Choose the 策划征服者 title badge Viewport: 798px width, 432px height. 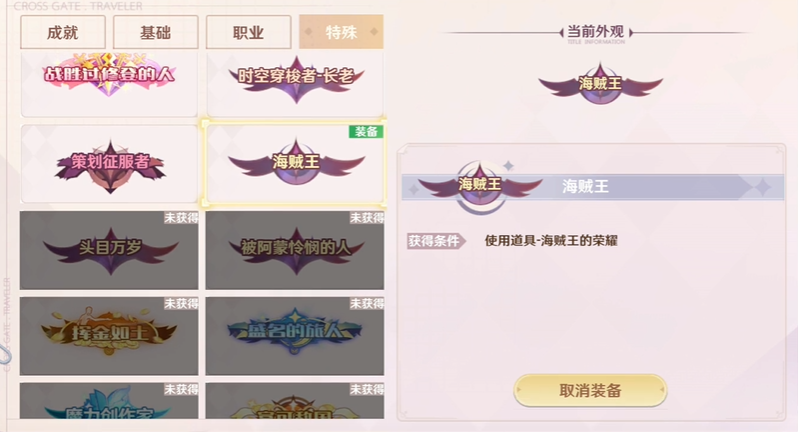click(x=109, y=164)
